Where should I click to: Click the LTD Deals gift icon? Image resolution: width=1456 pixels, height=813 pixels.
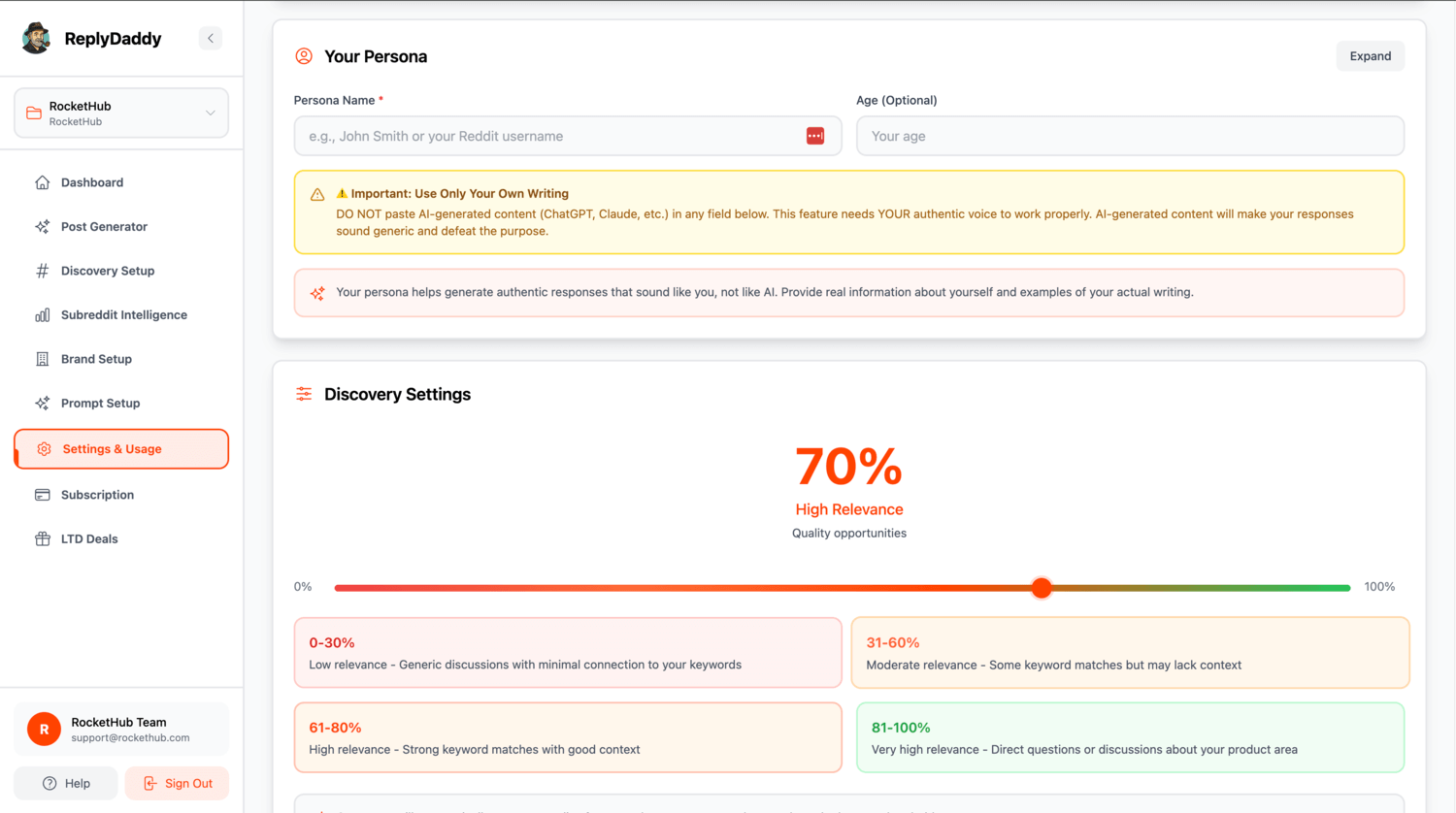(43, 538)
